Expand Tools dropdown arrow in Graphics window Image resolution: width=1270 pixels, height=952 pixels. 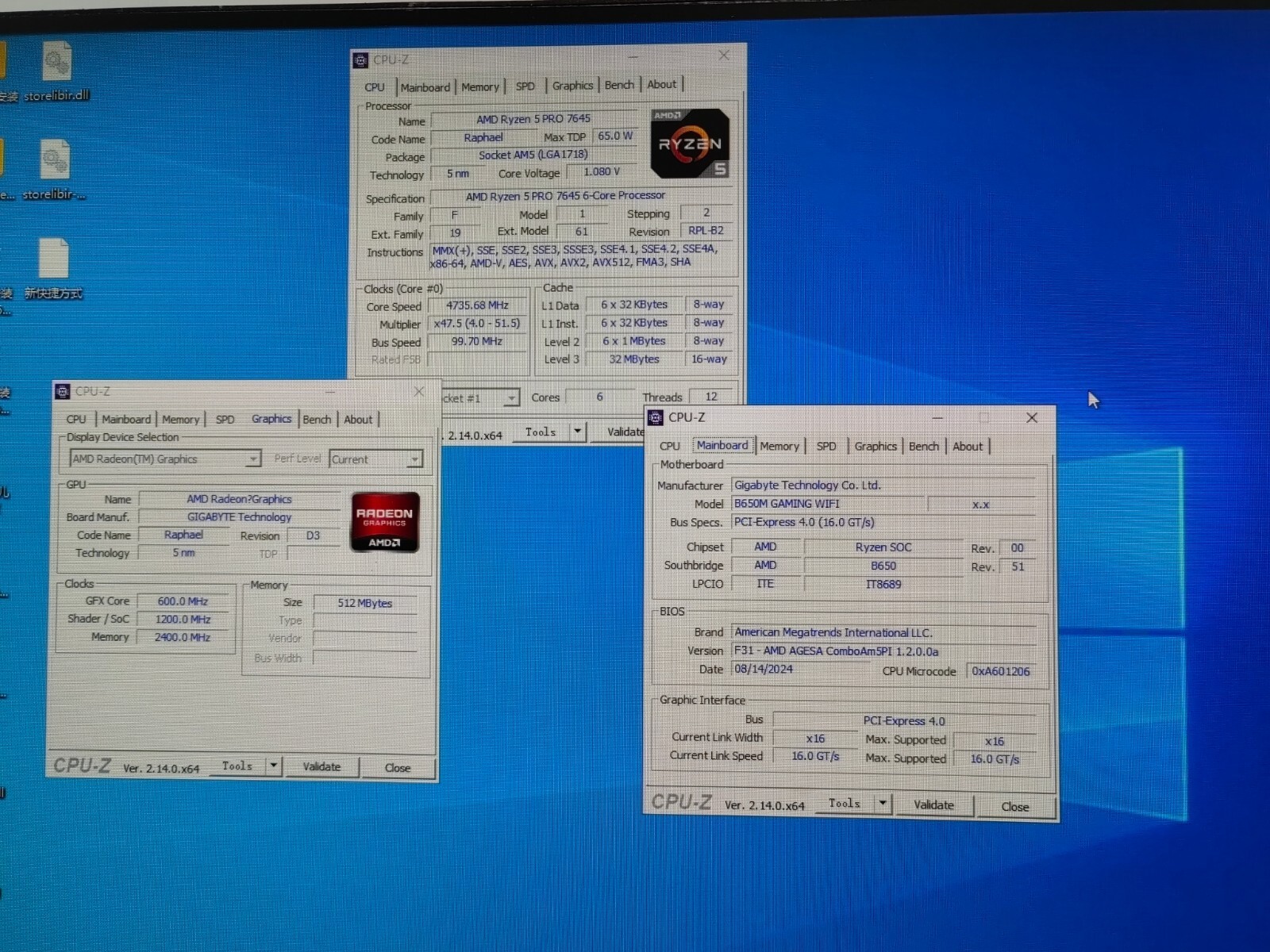[273, 766]
